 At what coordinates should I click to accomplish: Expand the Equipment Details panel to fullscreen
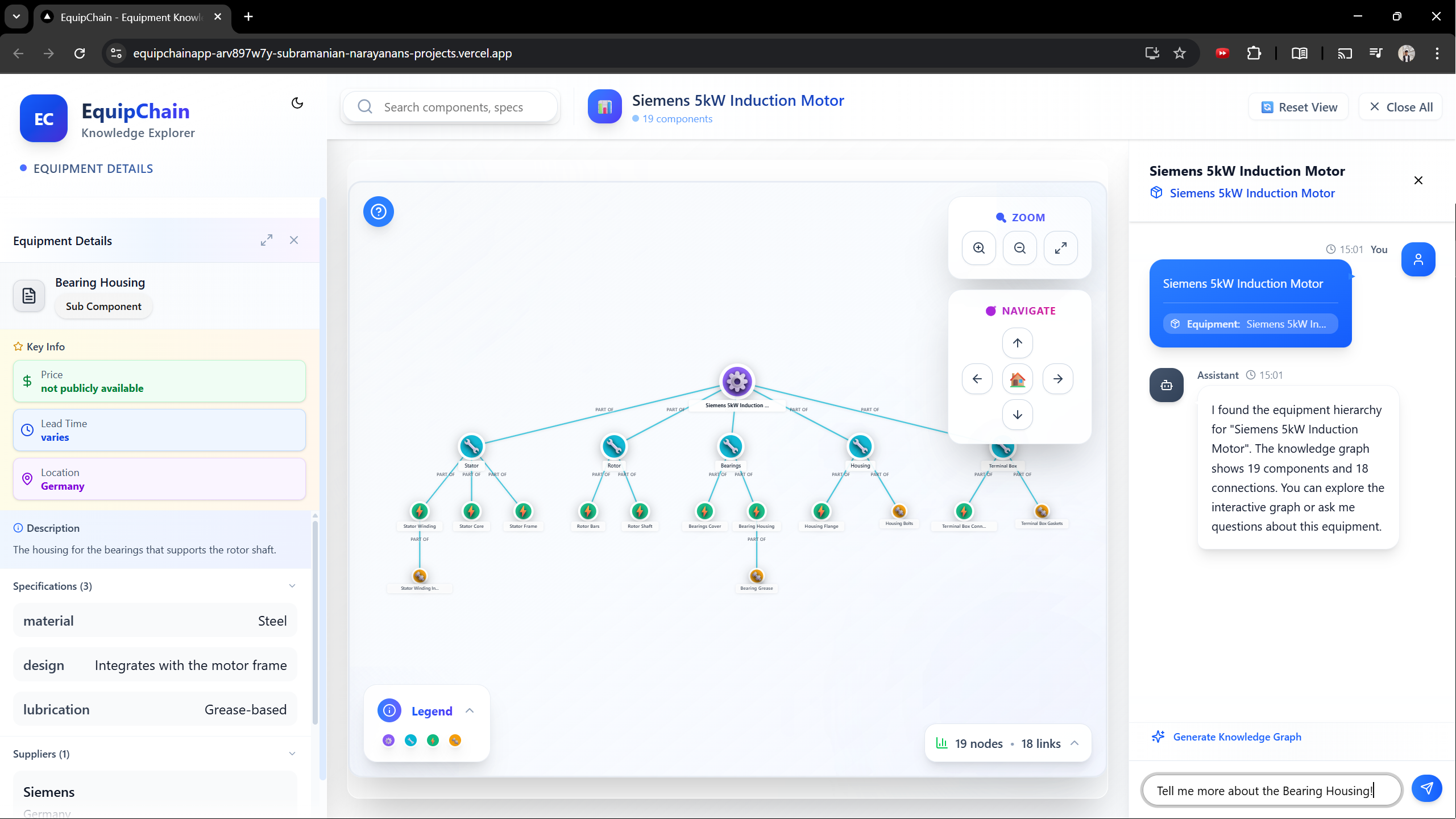click(x=267, y=240)
